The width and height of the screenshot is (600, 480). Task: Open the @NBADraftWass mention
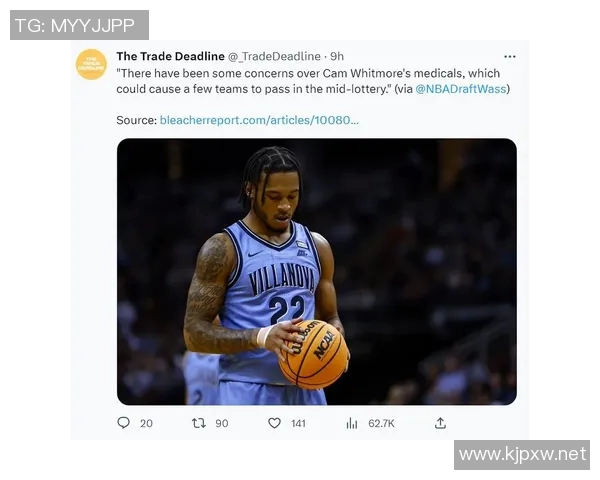(x=462, y=89)
